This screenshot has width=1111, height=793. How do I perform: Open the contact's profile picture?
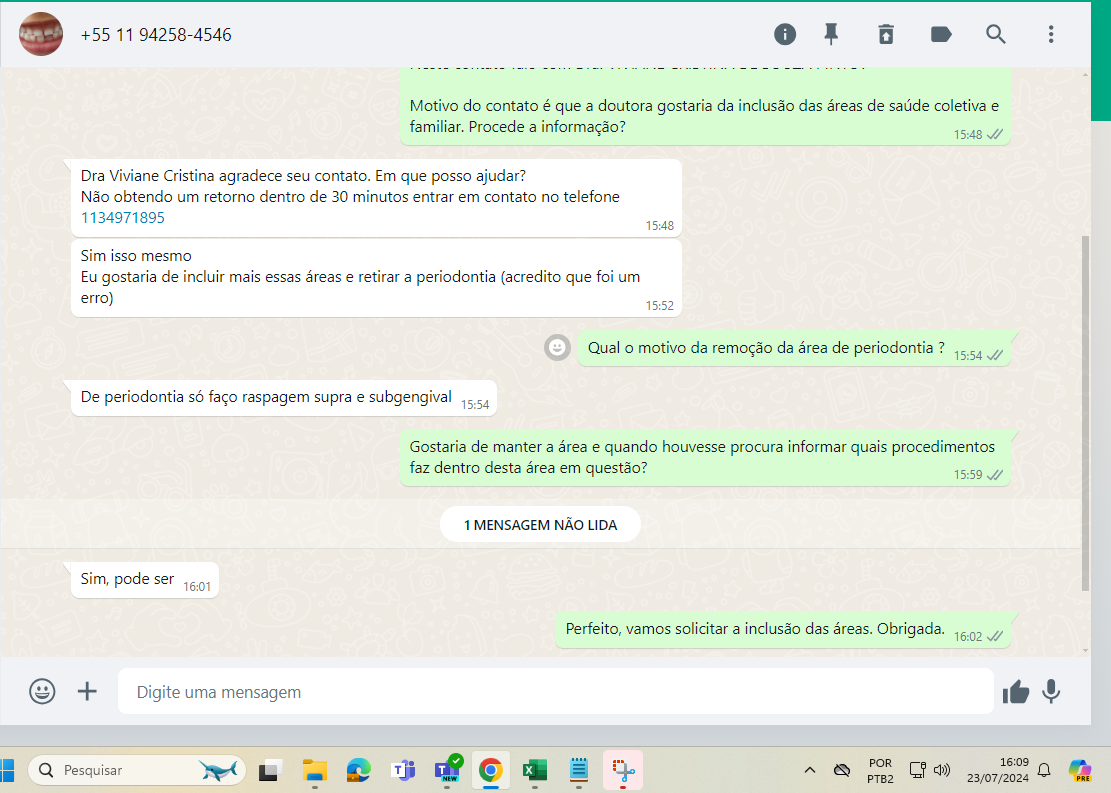point(40,34)
